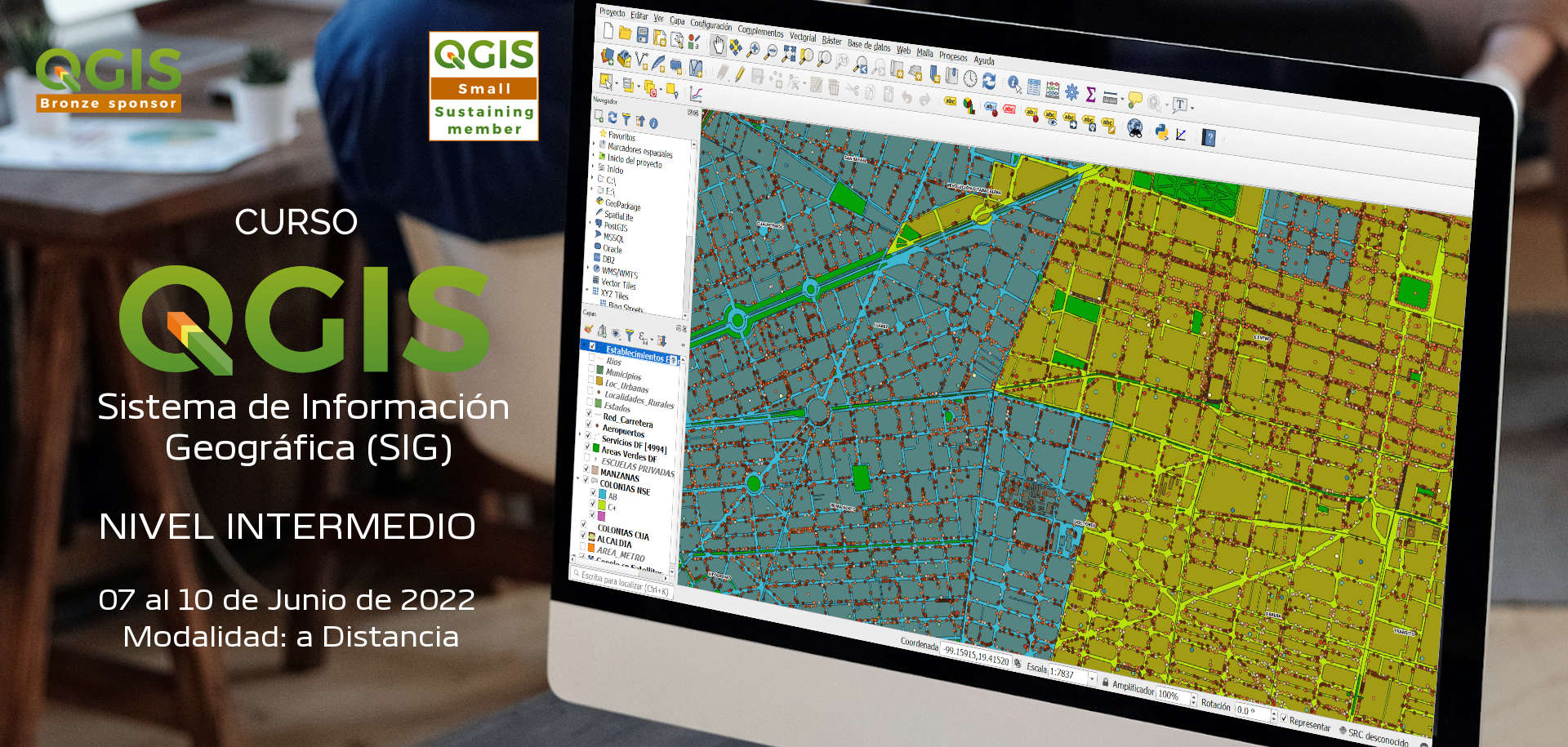Open the Ráster menu

pyautogui.click(x=831, y=40)
